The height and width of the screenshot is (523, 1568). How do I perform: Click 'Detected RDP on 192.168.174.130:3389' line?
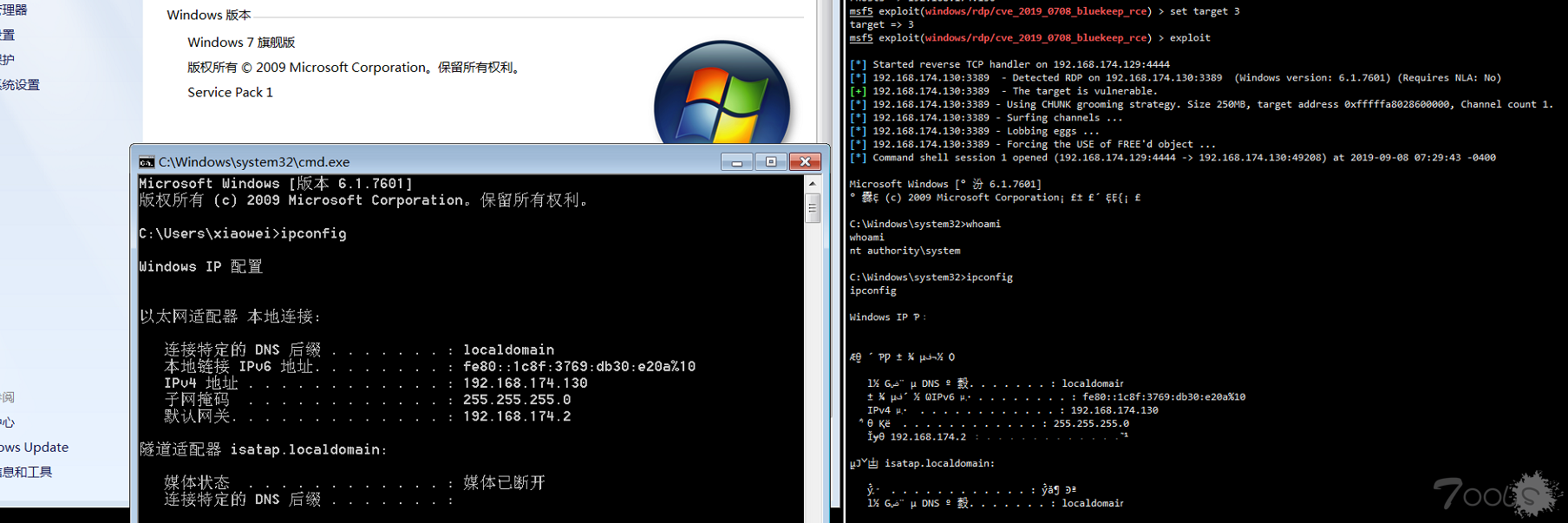[x=1175, y=78]
